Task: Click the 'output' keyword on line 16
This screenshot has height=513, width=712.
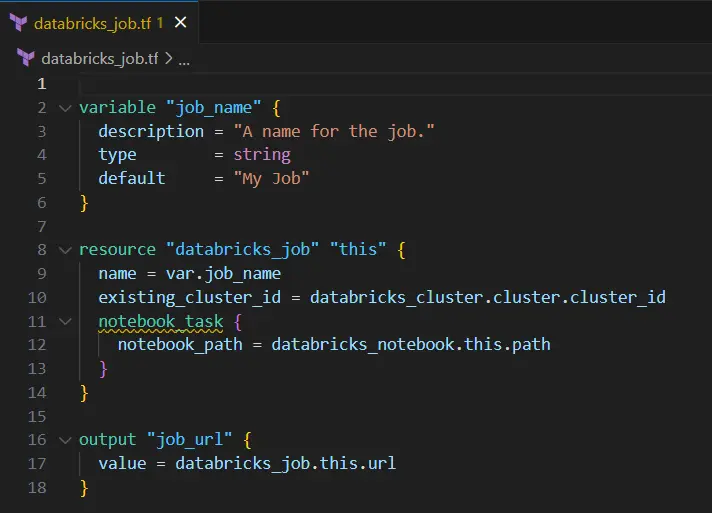Action: tap(108, 439)
